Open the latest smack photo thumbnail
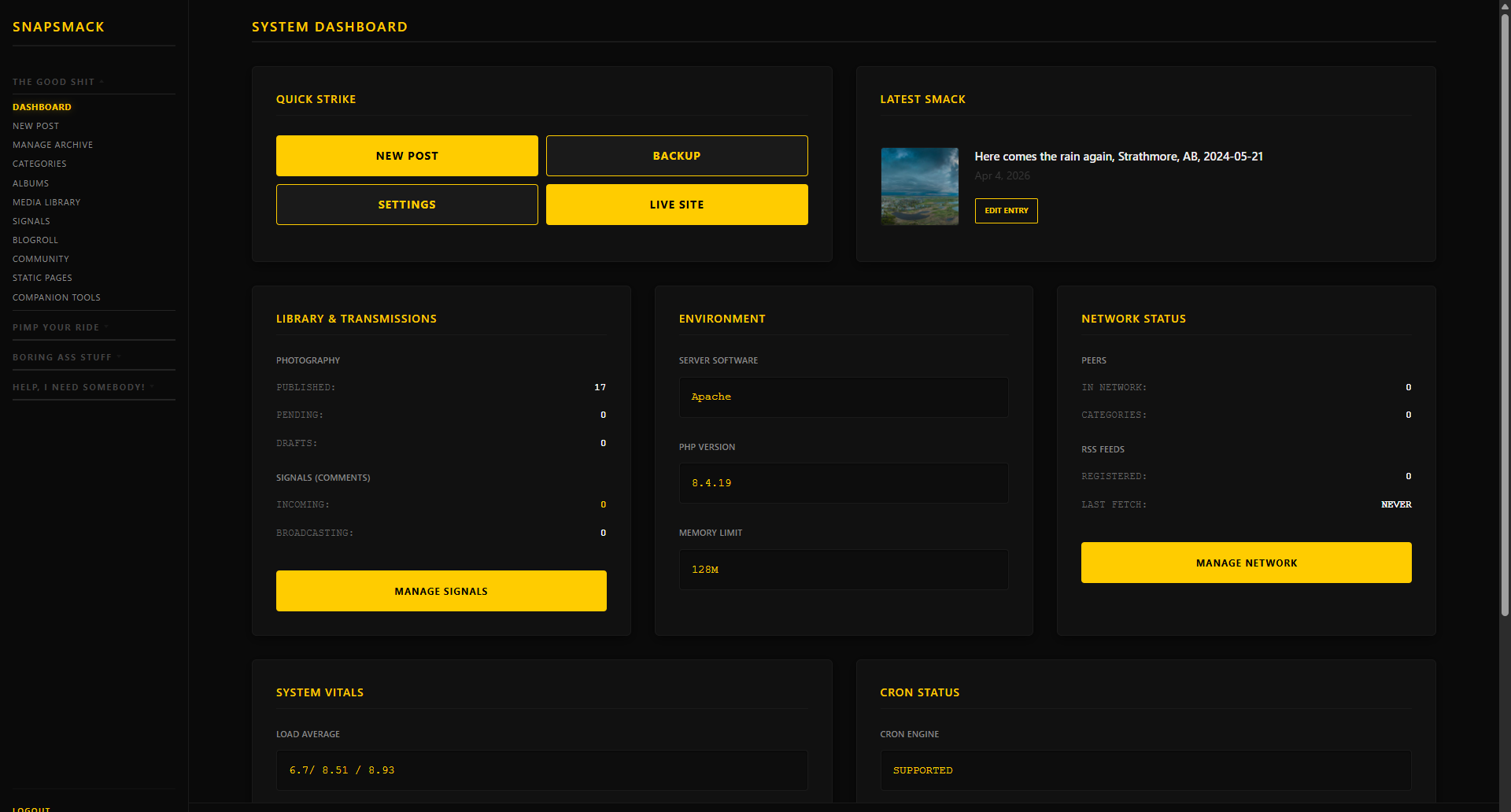This screenshot has width=1511, height=812. click(919, 186)
